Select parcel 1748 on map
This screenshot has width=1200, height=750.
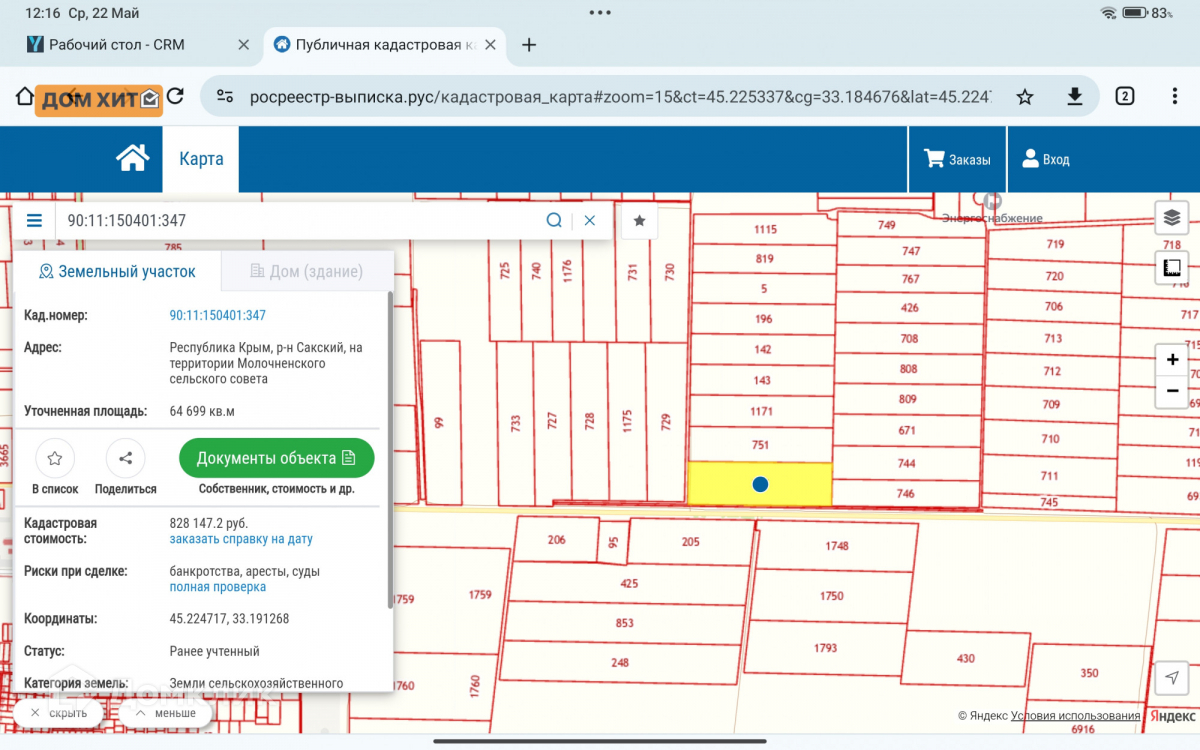[x=836, y=545]
